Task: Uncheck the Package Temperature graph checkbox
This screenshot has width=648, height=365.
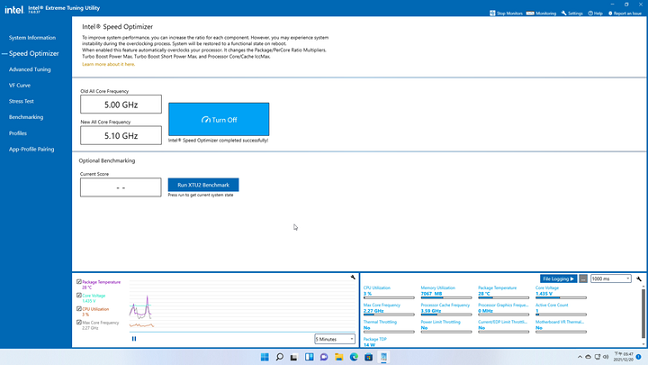Action: 79,282
